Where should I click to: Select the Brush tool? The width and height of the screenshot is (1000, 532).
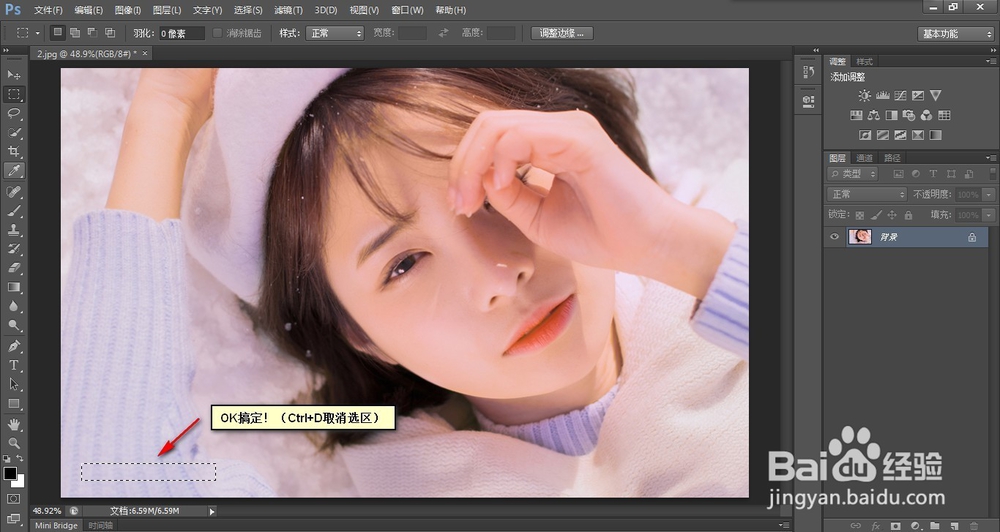pos(13,211)
